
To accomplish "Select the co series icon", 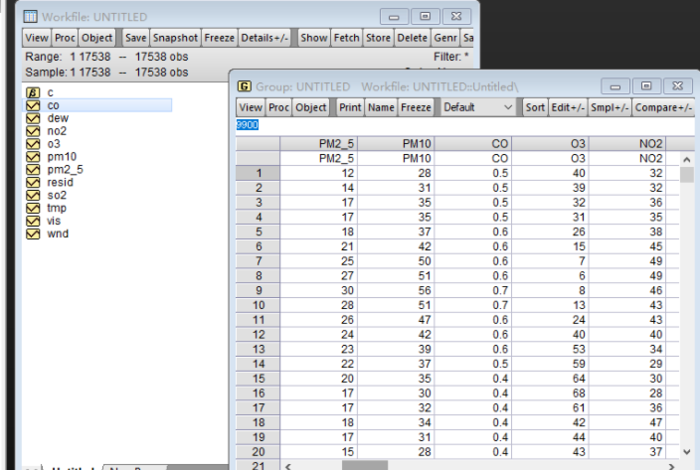I will click(32, 105).
